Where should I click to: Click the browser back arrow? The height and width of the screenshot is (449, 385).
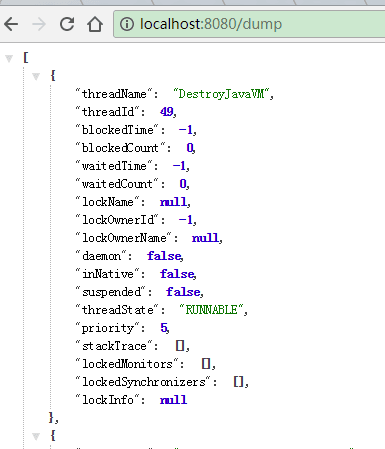coord(11,24)
